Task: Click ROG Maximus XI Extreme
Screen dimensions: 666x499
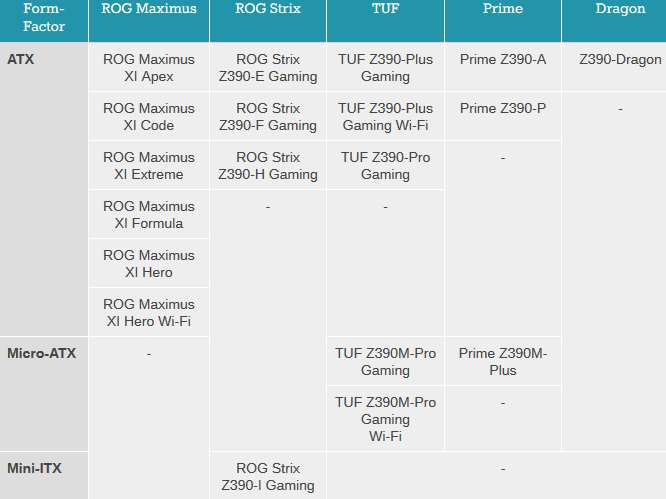Action: click(x=149, y=165)
